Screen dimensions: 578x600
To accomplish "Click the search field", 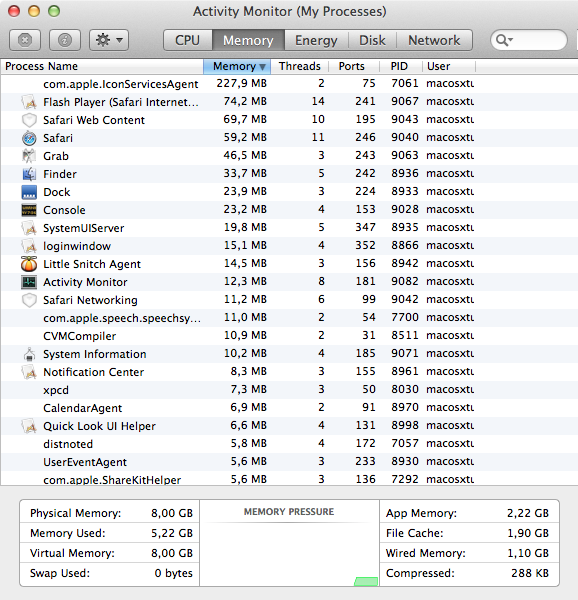I will pyautogui.click(x=529, y=40).
